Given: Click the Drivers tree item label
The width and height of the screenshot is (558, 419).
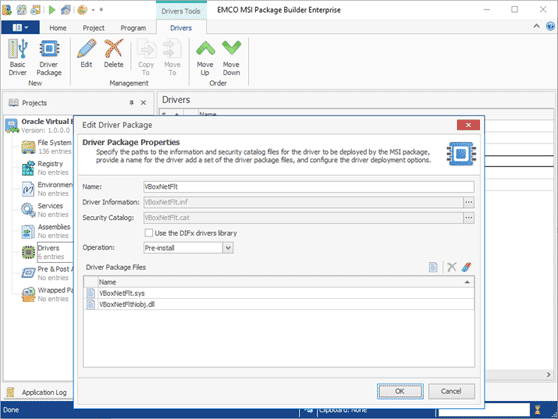Looking at the screenshot, I should pos(48,248).
